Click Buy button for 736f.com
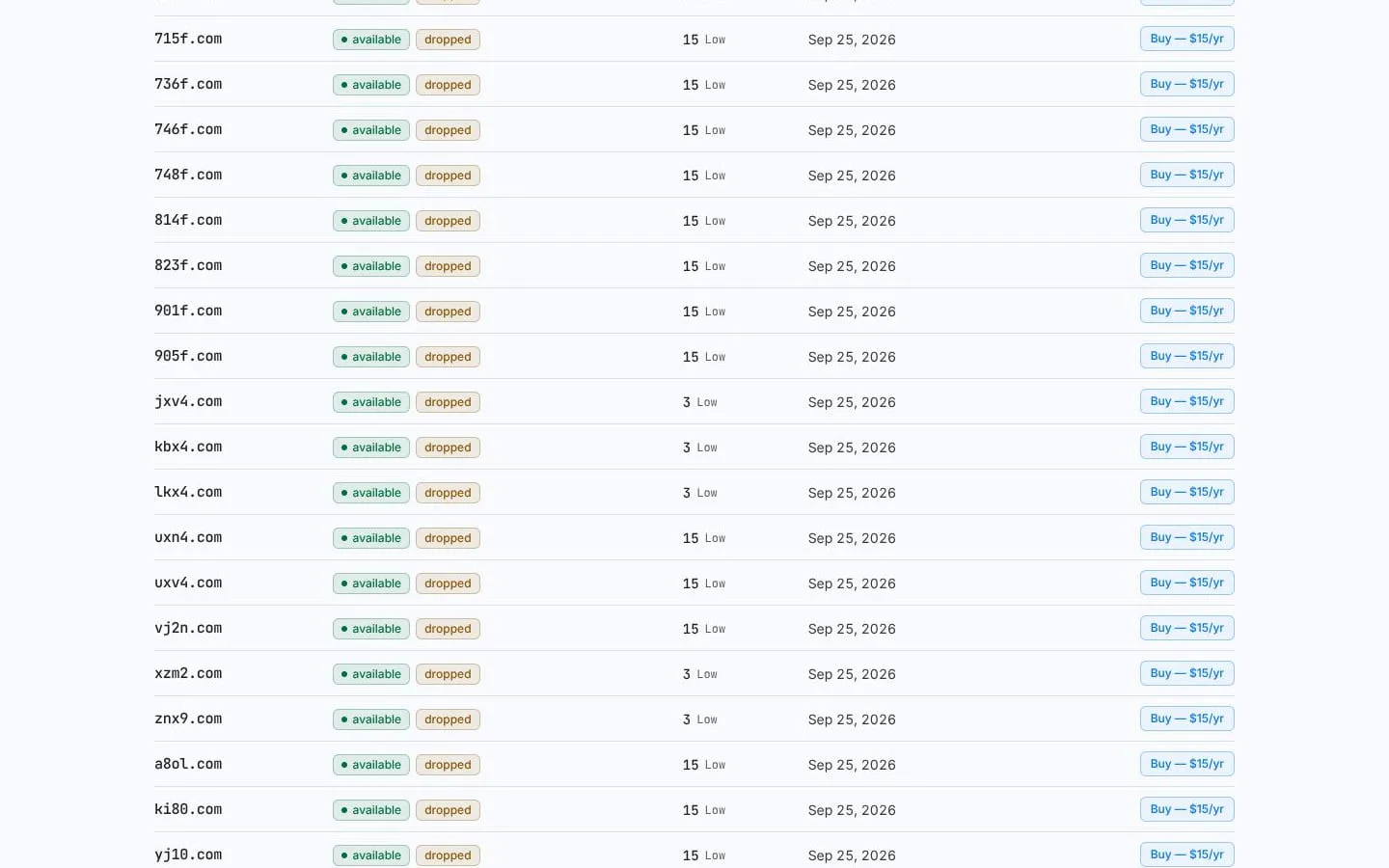 click(1186, 84)
